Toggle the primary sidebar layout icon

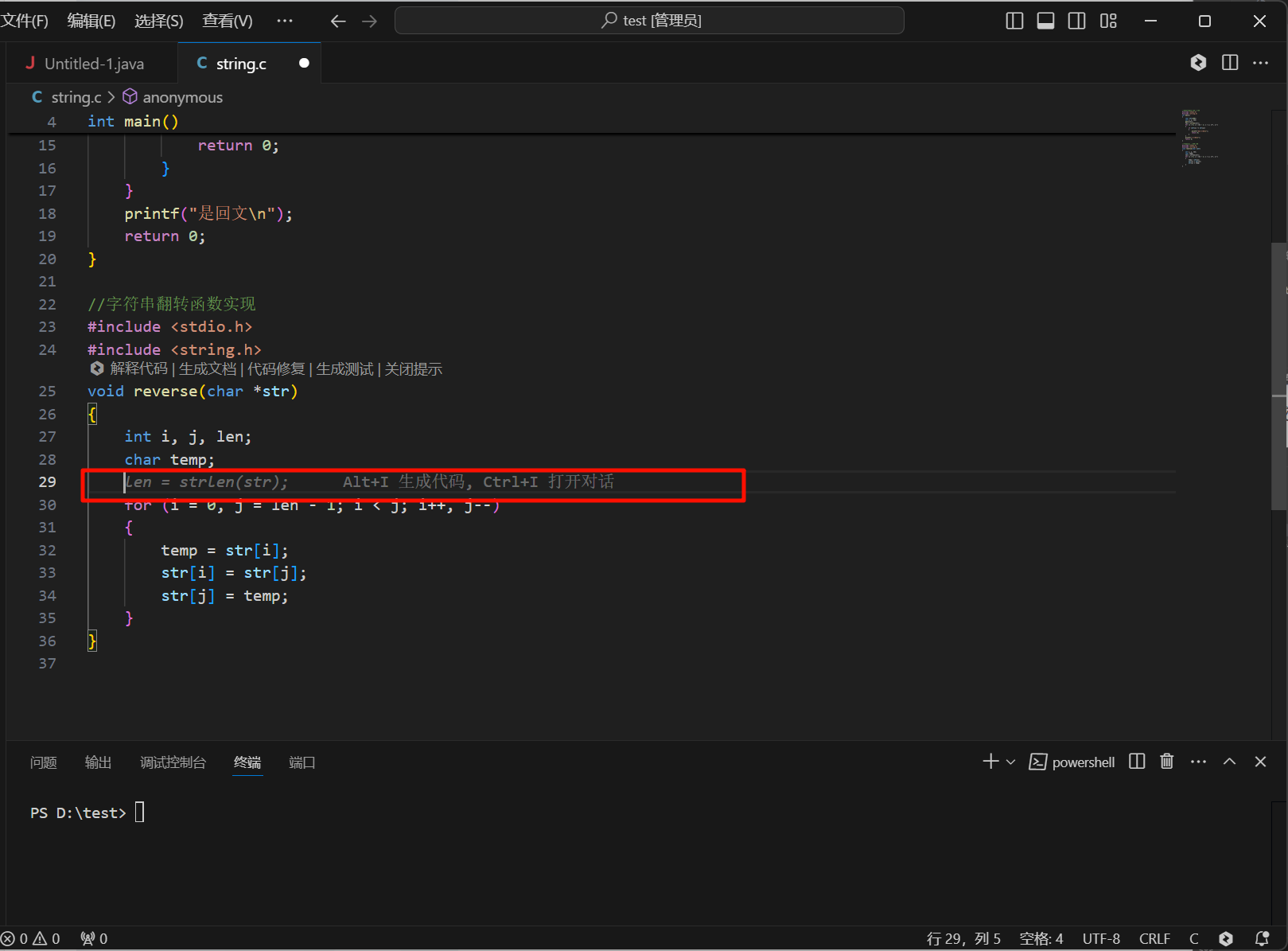(x=1014, y=21)
